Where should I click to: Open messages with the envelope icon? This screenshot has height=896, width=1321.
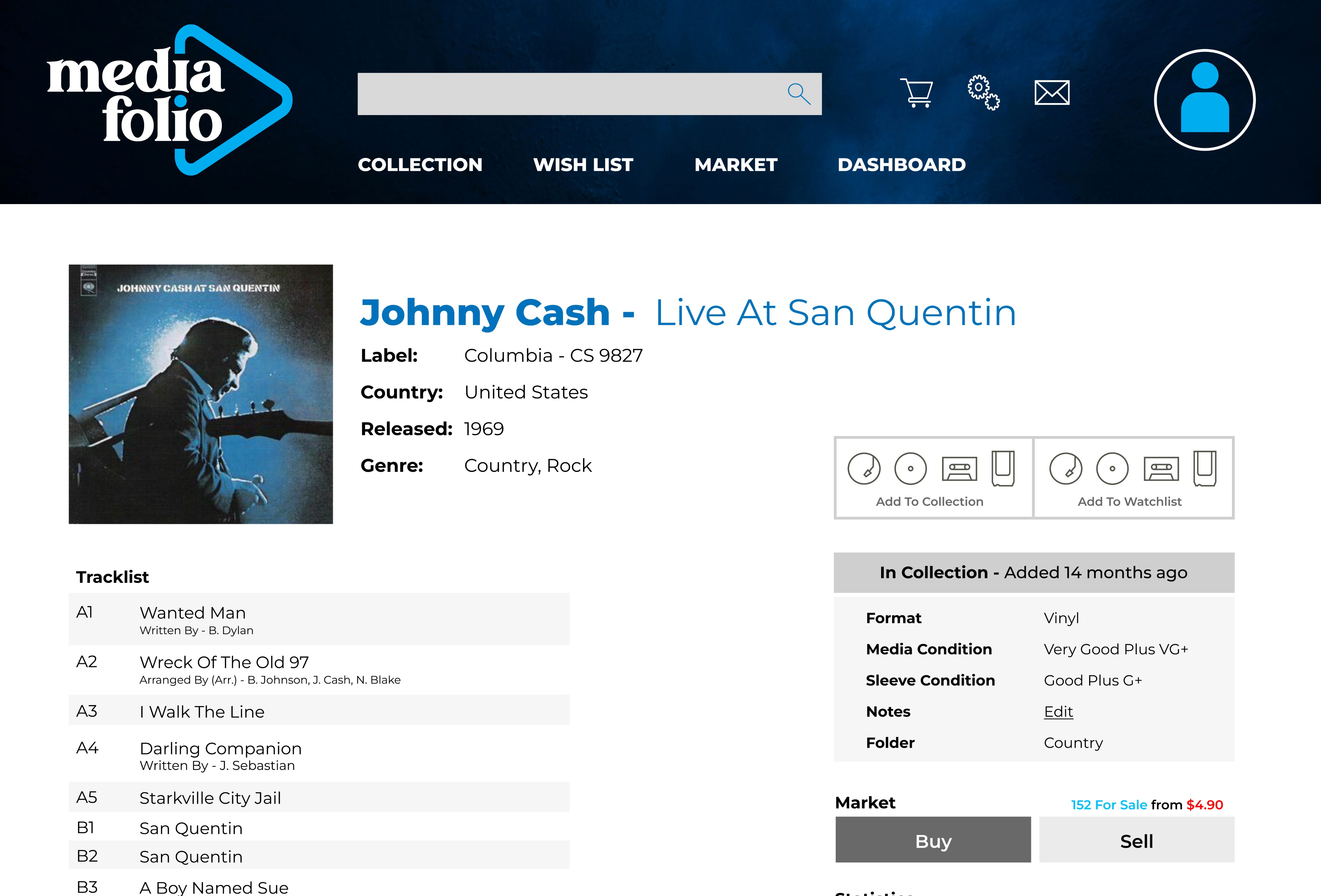[x=1052, y=93]
